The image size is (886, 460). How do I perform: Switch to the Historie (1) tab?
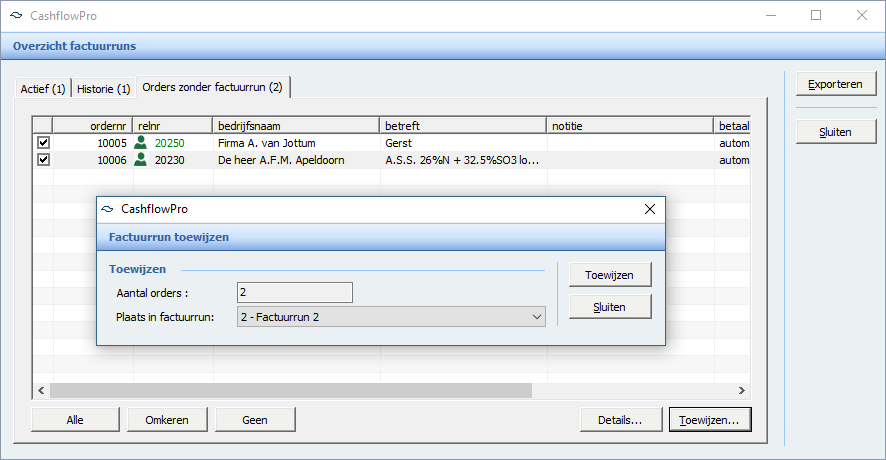click(x=103, y=89)
